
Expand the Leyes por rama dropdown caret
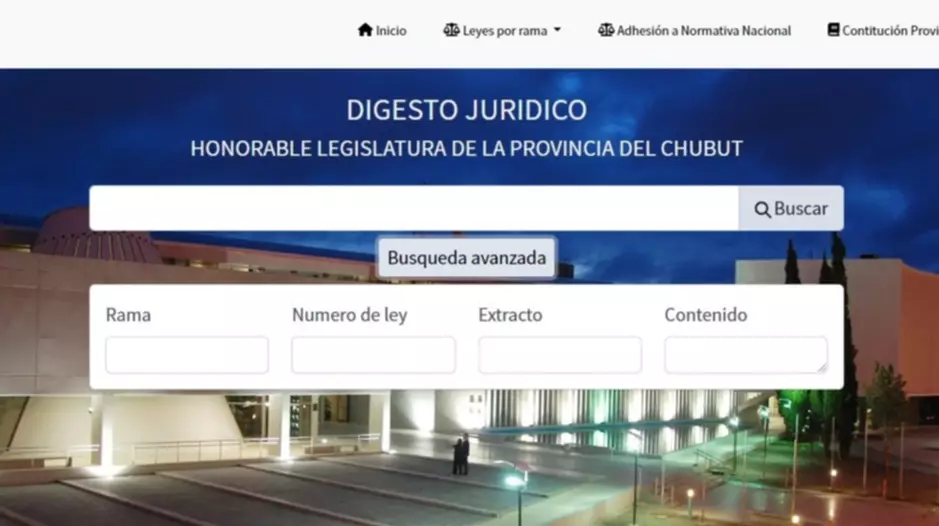pos(557,30)
